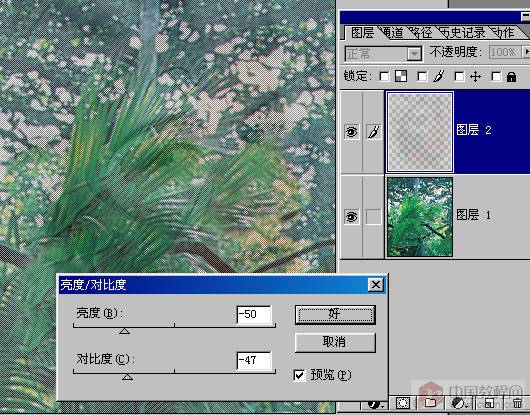Enable lock transparent pixels checkbox
The image size is (530, 415).
point(384,77)
